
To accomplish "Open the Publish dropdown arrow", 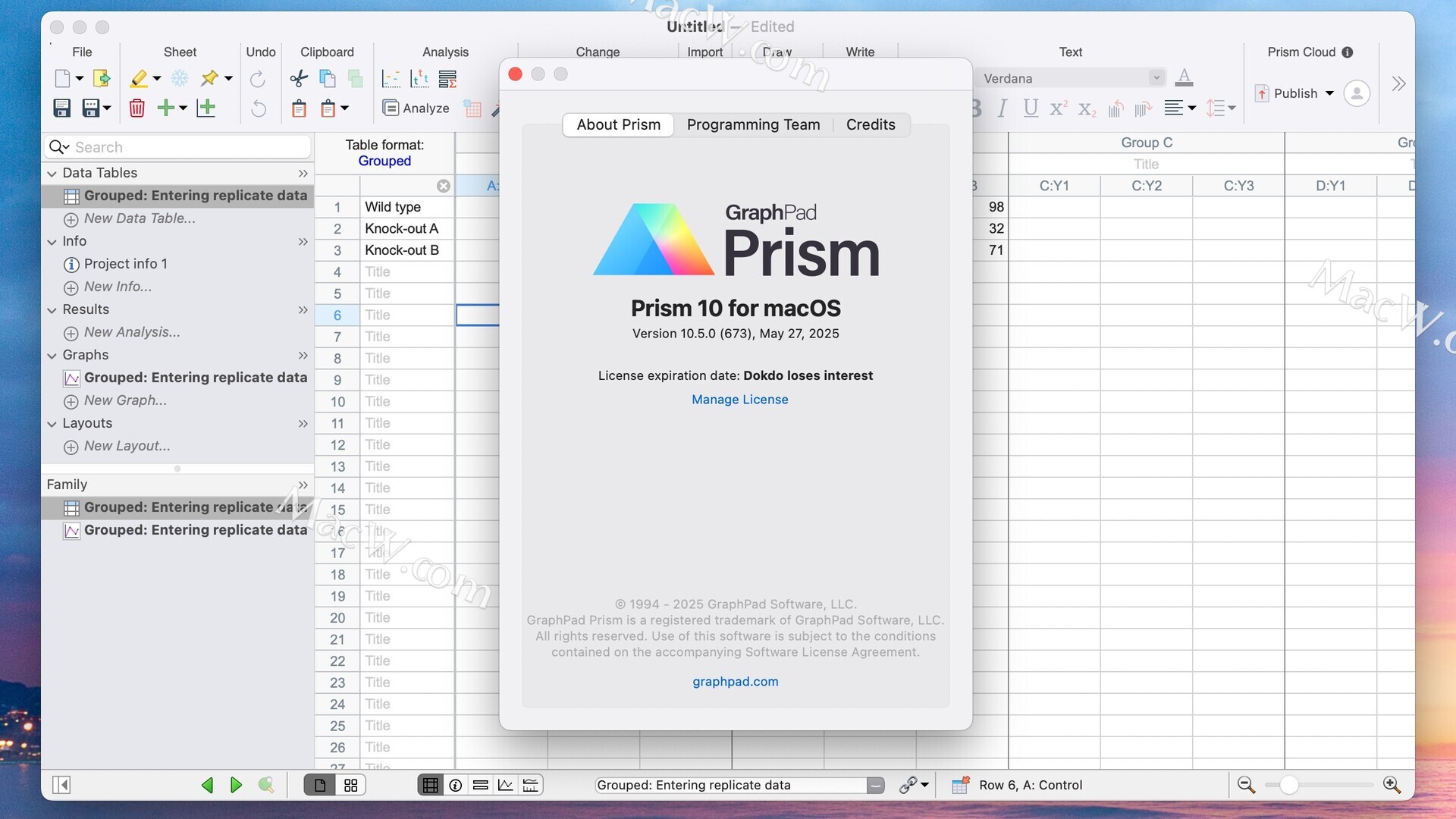I will tap(1329, 93).
